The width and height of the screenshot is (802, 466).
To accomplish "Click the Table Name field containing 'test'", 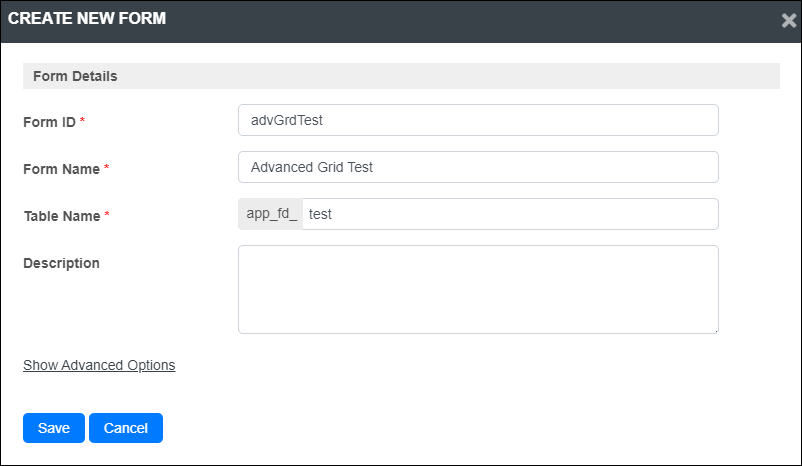I will coord(510,214).
